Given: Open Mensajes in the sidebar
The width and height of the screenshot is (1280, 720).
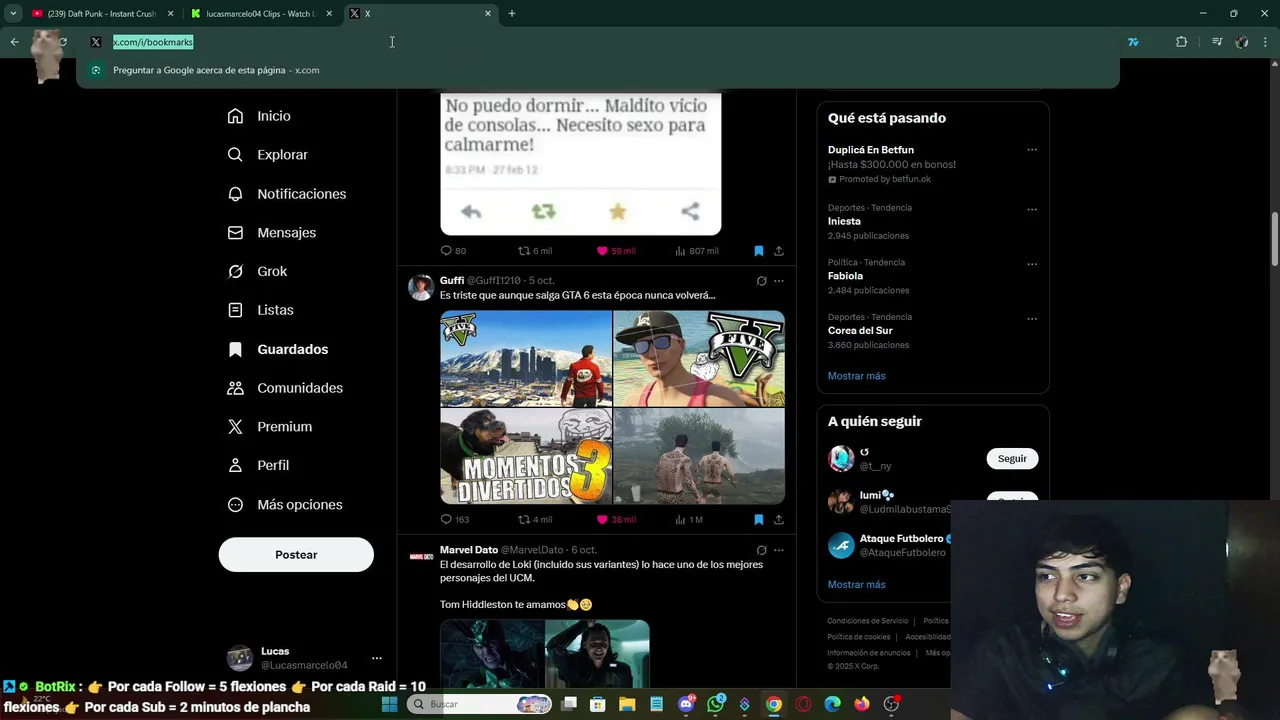Looking at the screenshot, I should pos(271,232).
